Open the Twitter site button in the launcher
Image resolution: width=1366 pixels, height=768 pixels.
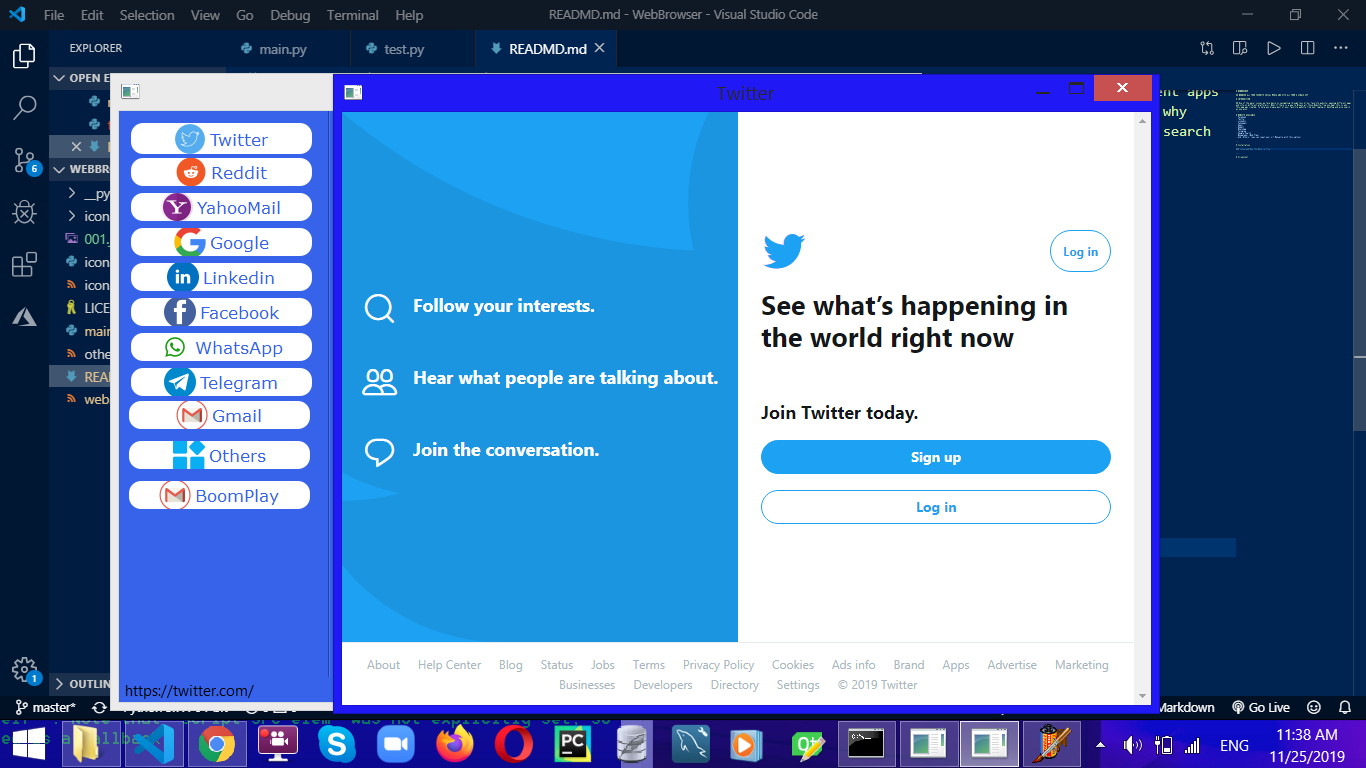tap(221, 139)
